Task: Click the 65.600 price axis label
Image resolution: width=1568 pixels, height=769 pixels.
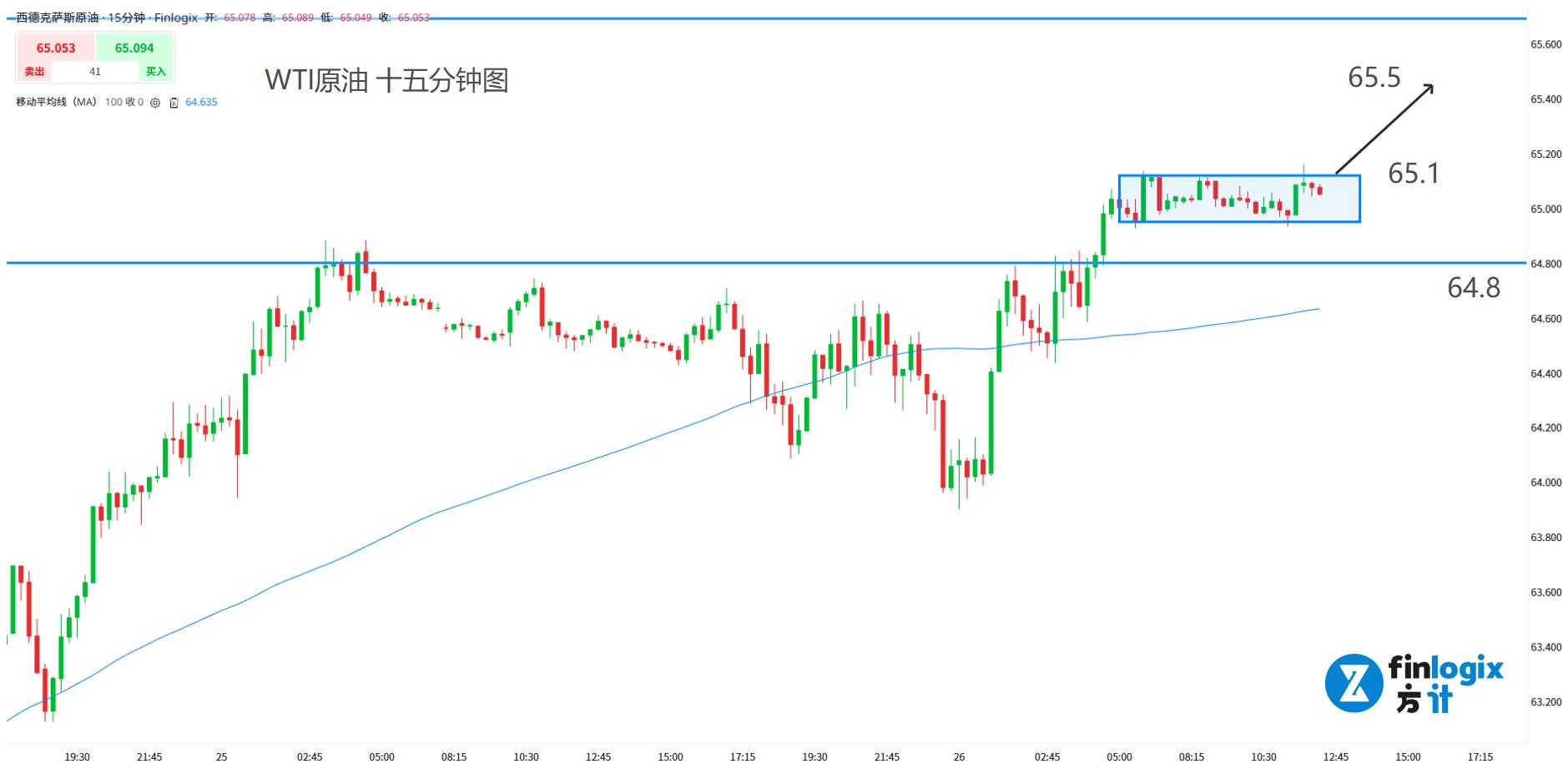Action: [x=1545, y=44]
